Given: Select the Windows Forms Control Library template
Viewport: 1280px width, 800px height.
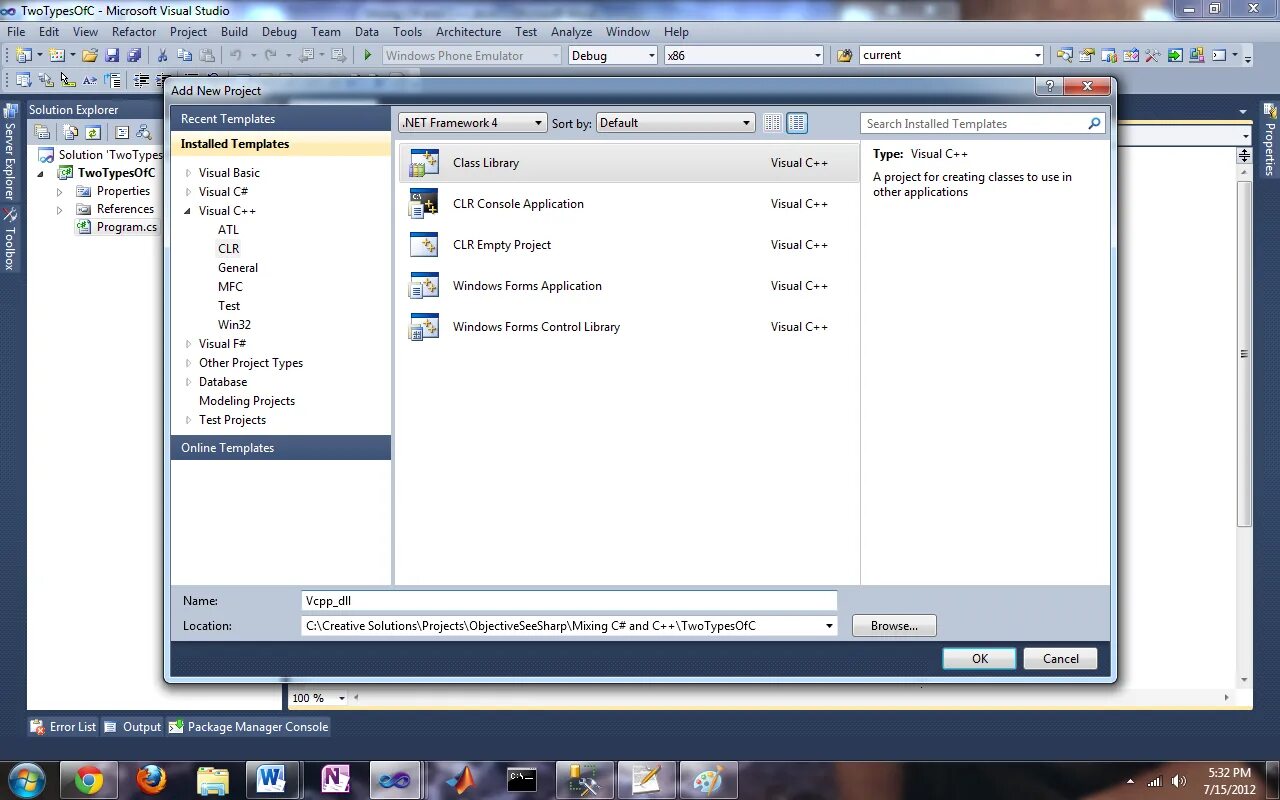Looking at the screenshot, I should click(628, 327).
